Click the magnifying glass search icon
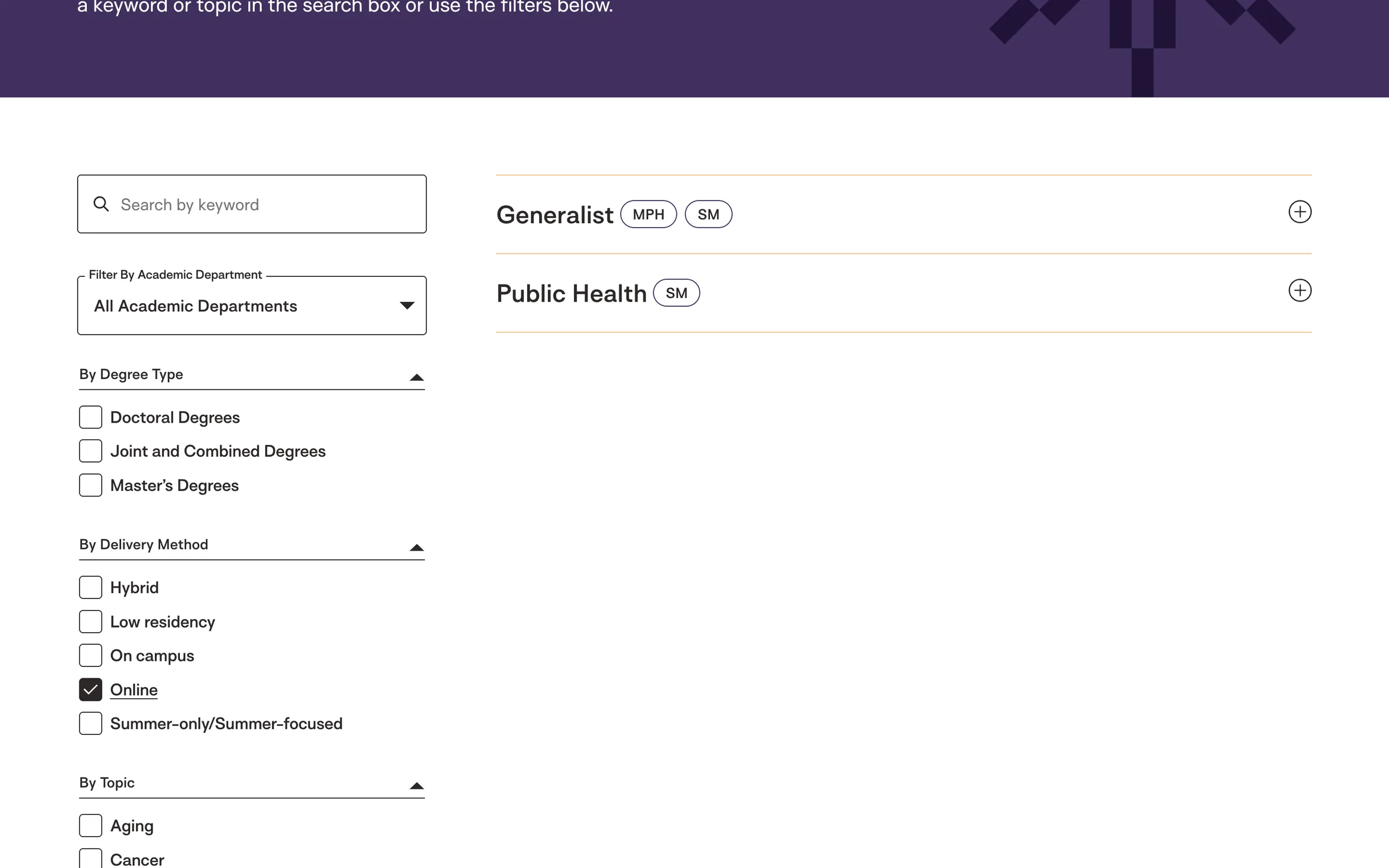The image size is (1389, 868). [x=101, y=204]
